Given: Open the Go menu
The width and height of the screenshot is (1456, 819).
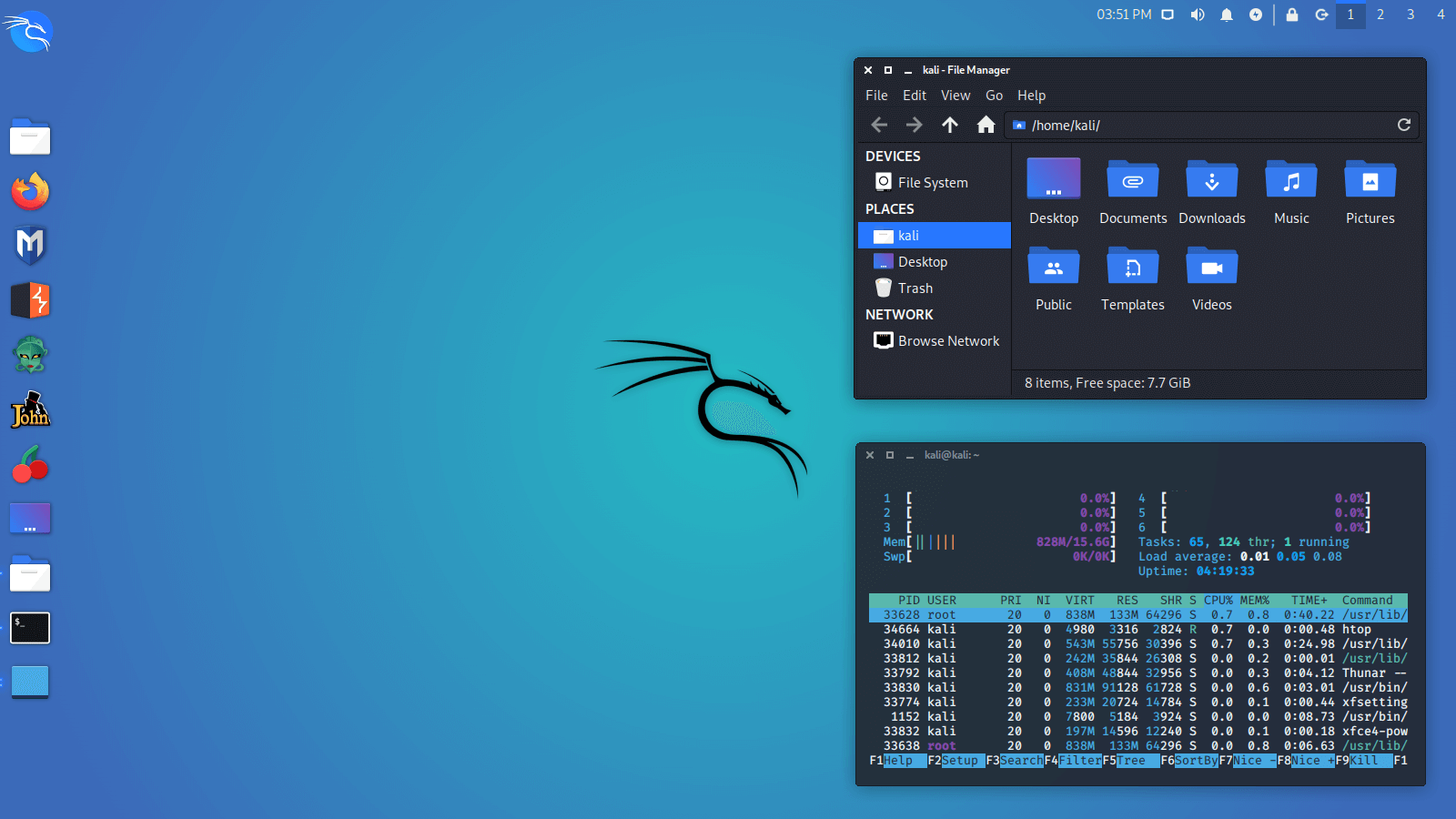Looking at the screenshot, I should 994,95.
